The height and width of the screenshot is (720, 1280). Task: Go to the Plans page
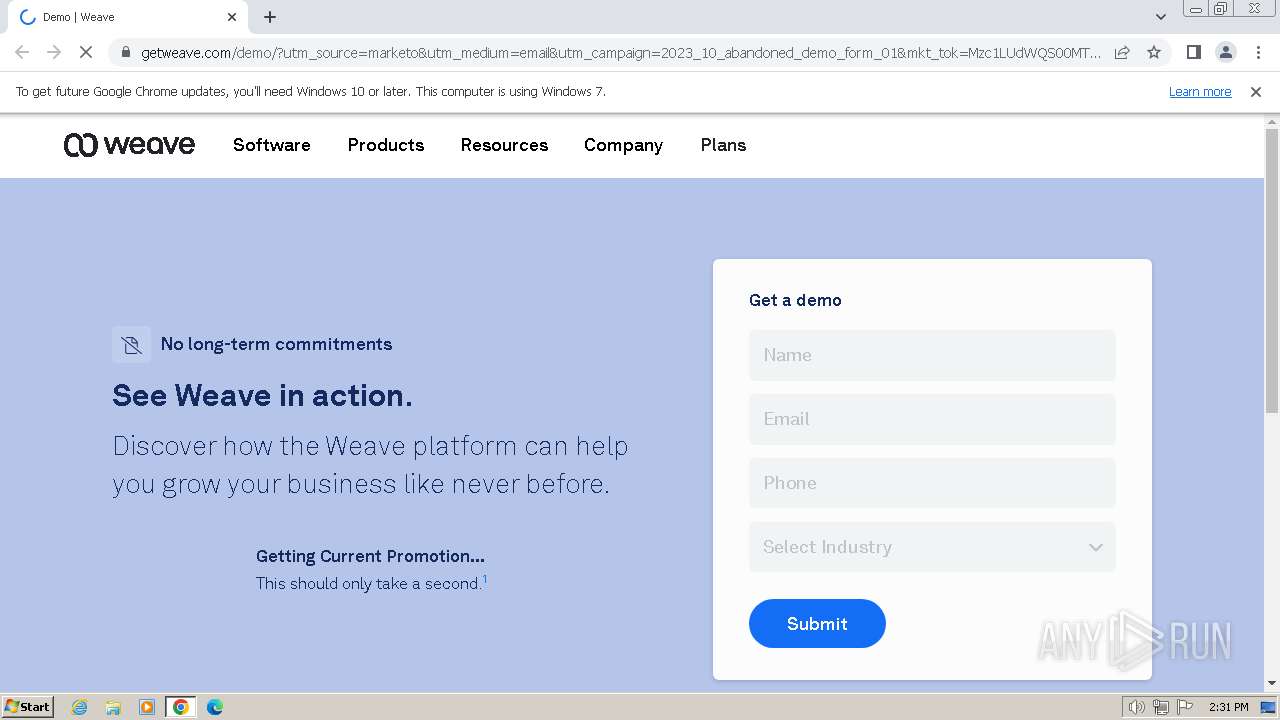(723, 145)
